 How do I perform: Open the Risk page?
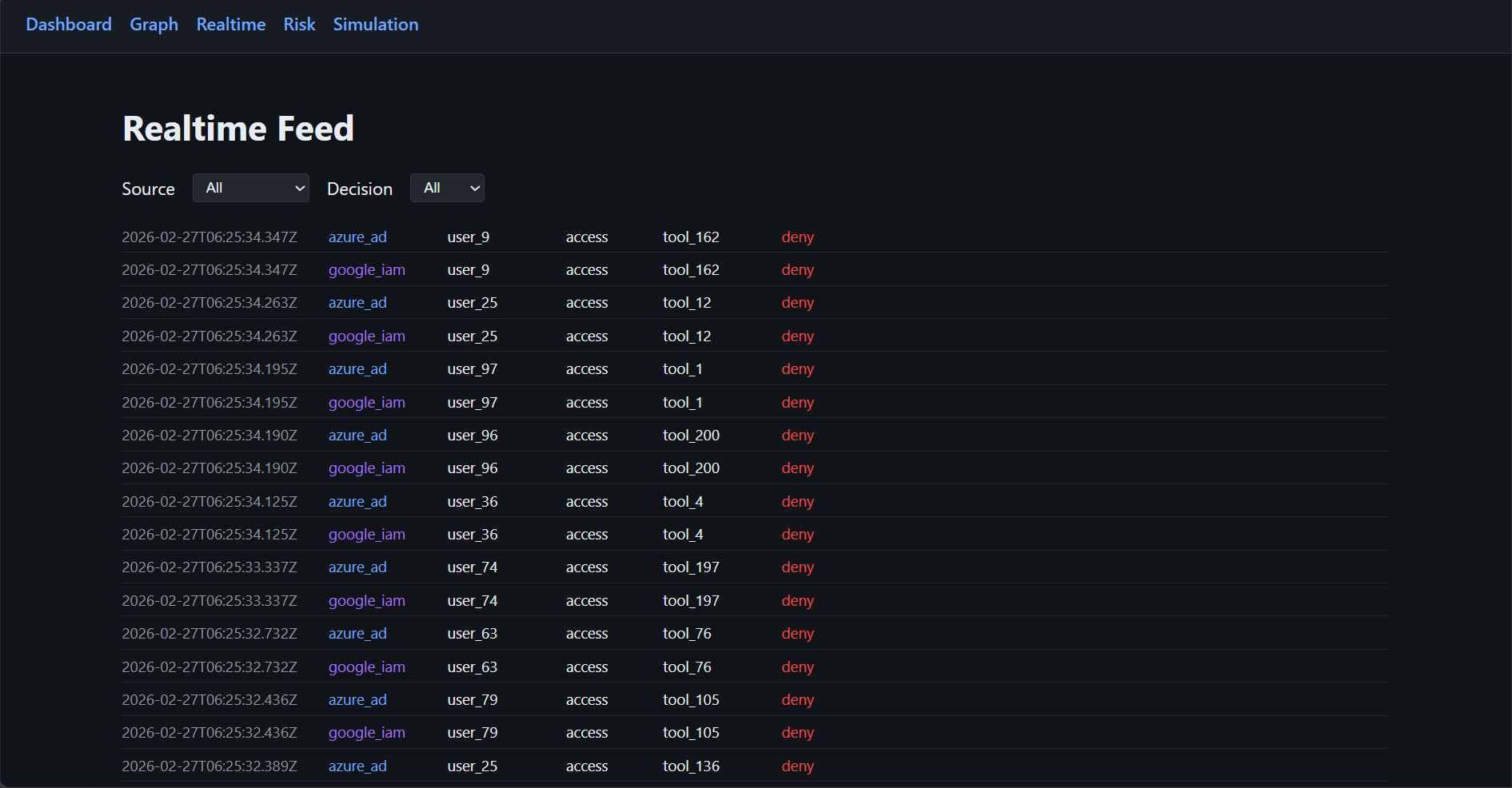click(x=299, y=24)
